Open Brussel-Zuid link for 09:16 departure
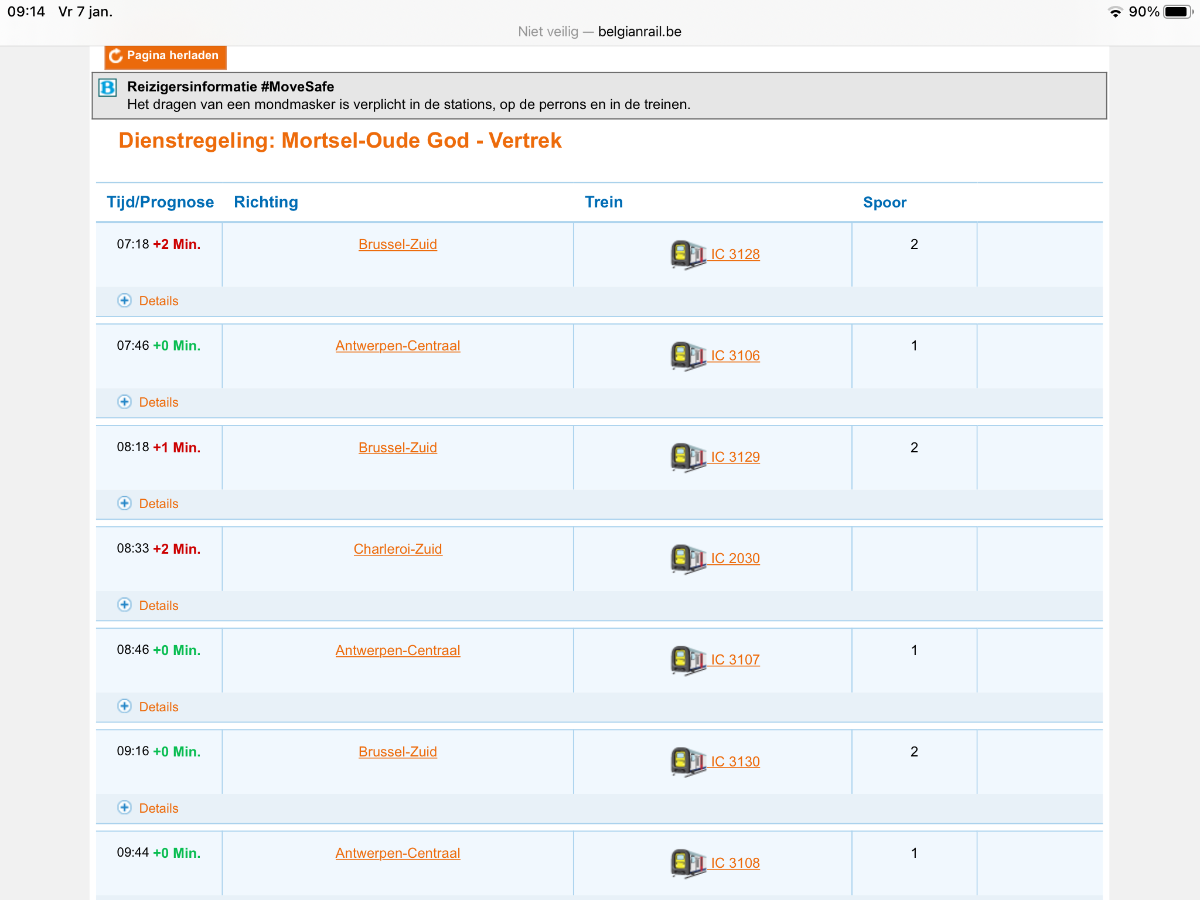Screen dimensions: 1200x900 [397, 752]
